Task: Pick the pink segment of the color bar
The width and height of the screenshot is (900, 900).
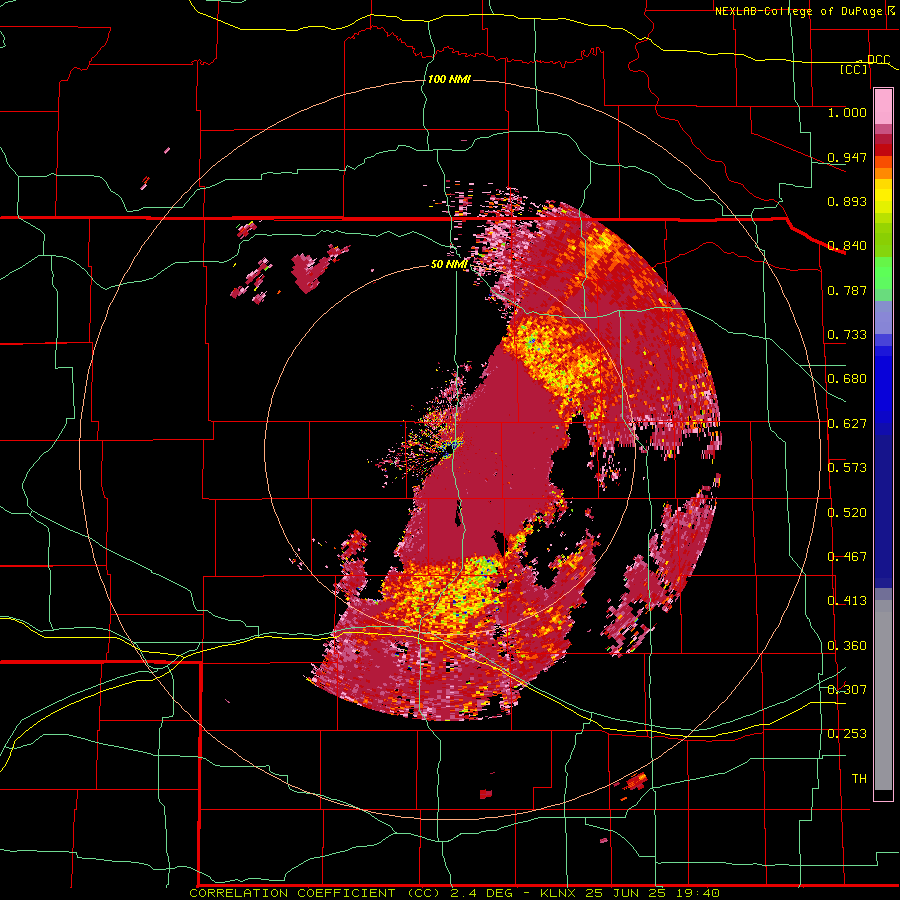Action: click(x=883, y=106)
